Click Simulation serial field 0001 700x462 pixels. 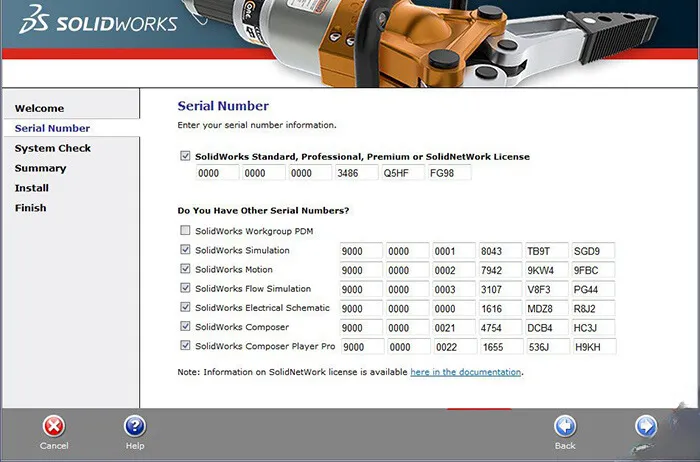(454, 251)
